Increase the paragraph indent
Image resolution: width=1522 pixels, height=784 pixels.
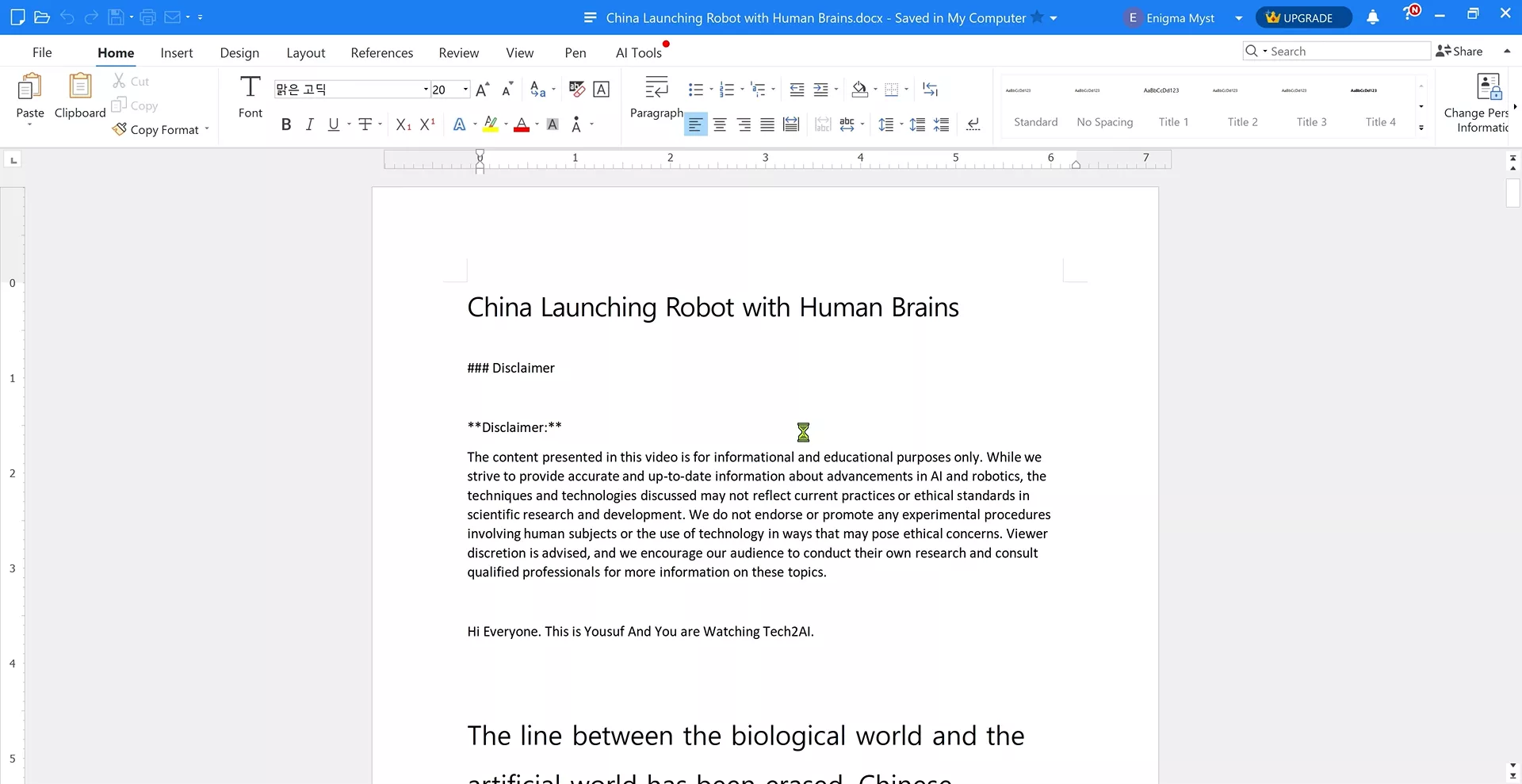(822, 90)
